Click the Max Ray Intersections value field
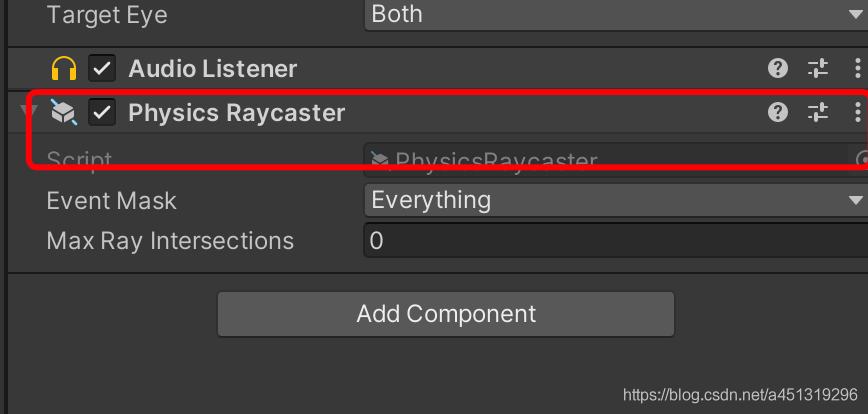Image resolution: width=868 pixels, height=414 pixels. [614, 241]
